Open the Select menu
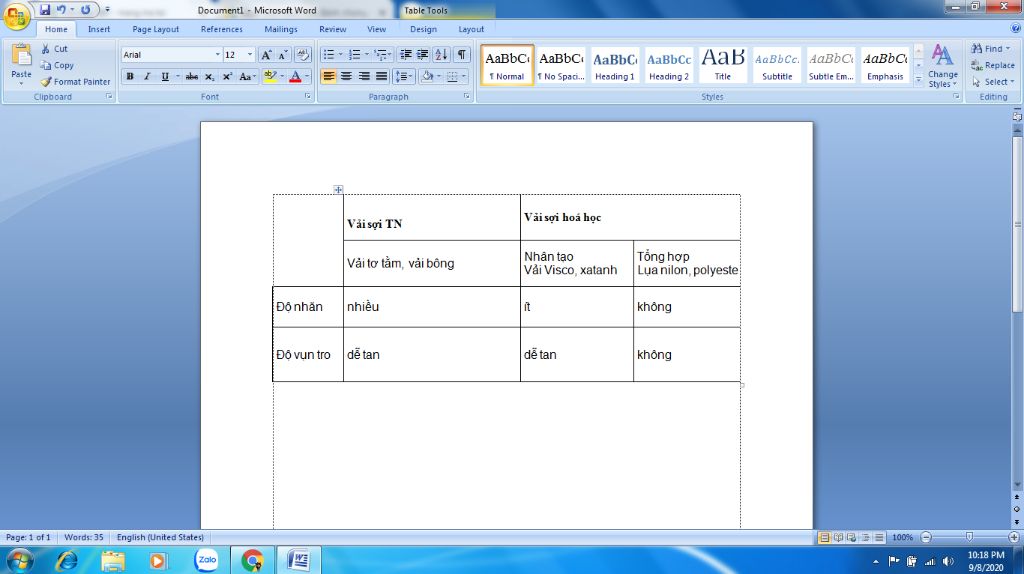Image resolution: width=1024 pixels, height=574 pixels. coord(993,82)
